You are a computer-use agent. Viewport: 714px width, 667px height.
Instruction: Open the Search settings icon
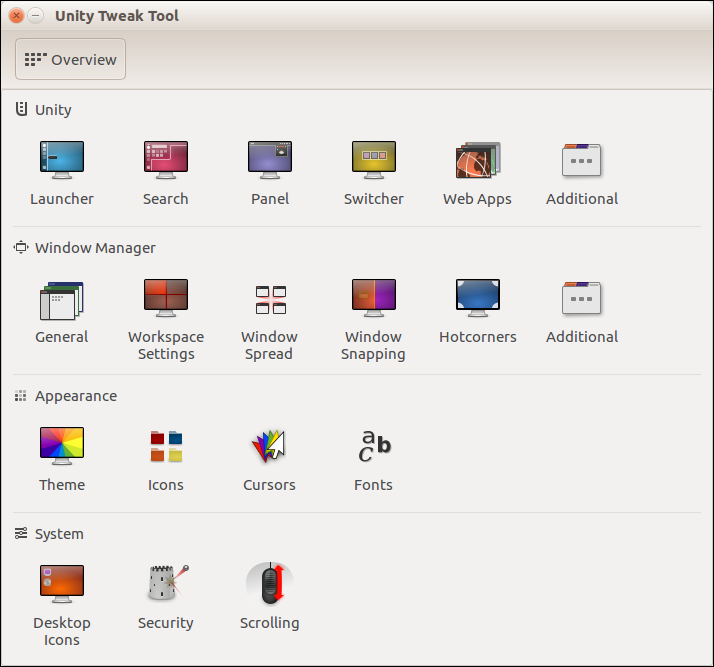(x=166, y=160)
